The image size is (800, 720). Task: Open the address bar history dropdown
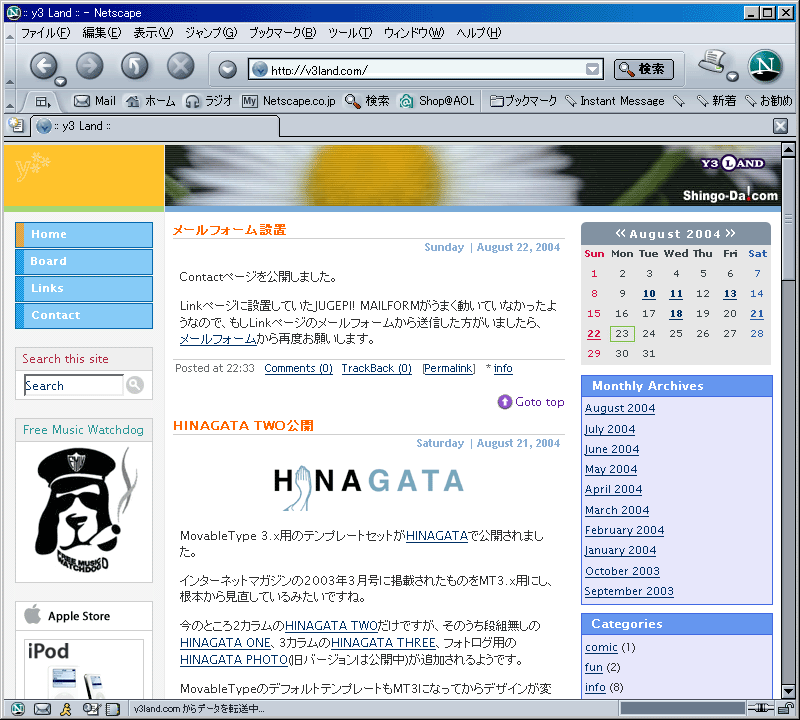[592, 69]
